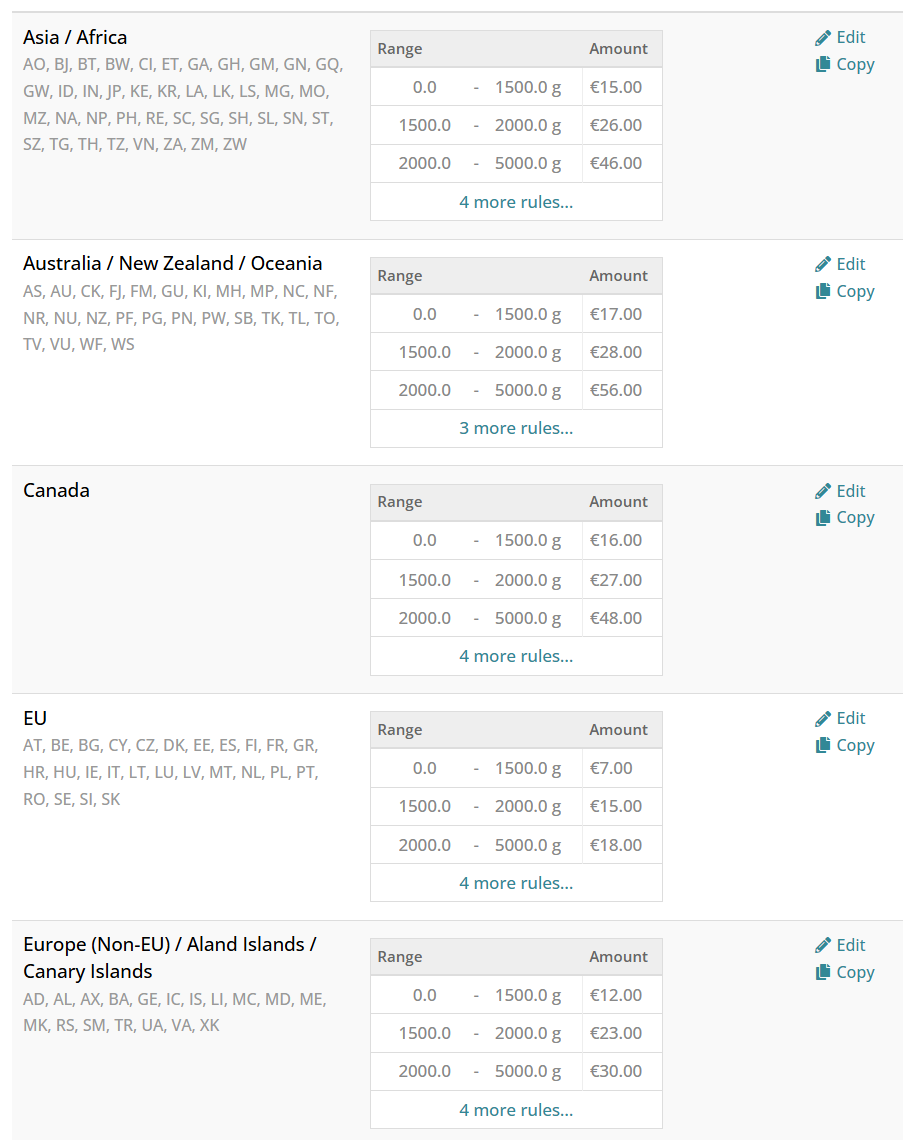Click the copy icon for Europe (Non-EU) zone
Screen dimensions: 912x1140
tap(823, 973)
